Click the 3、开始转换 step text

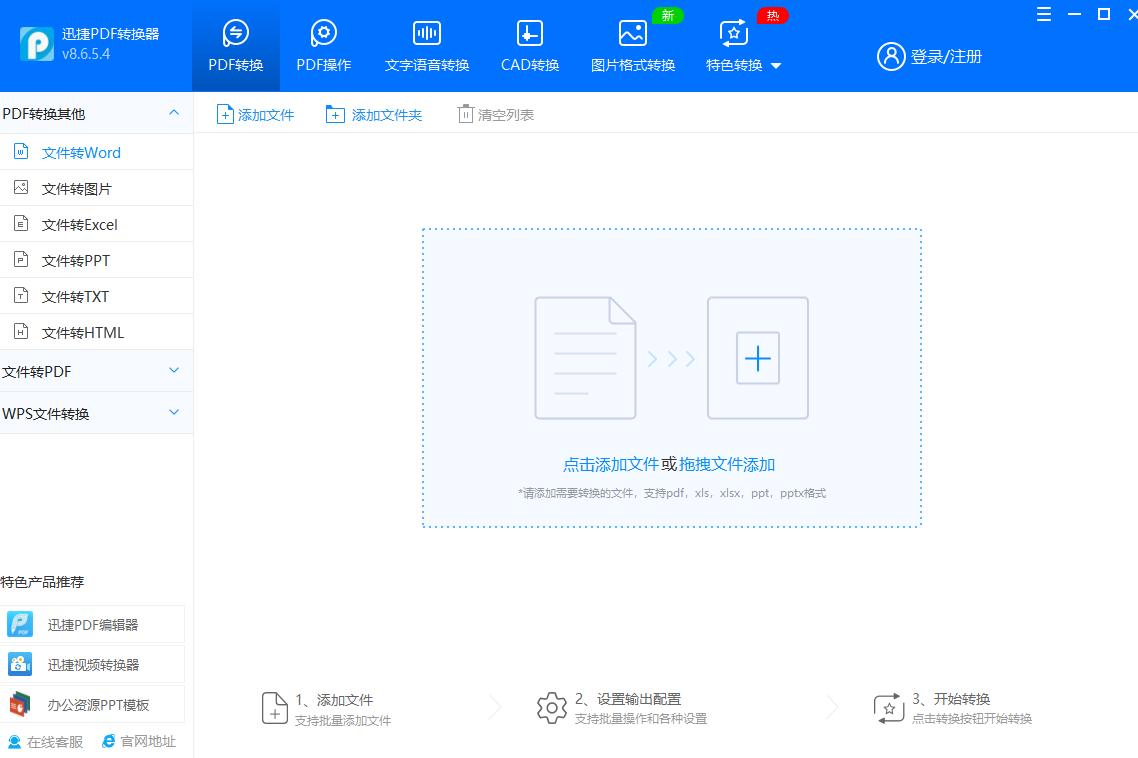pyautogui.click(x=951, y=699)
